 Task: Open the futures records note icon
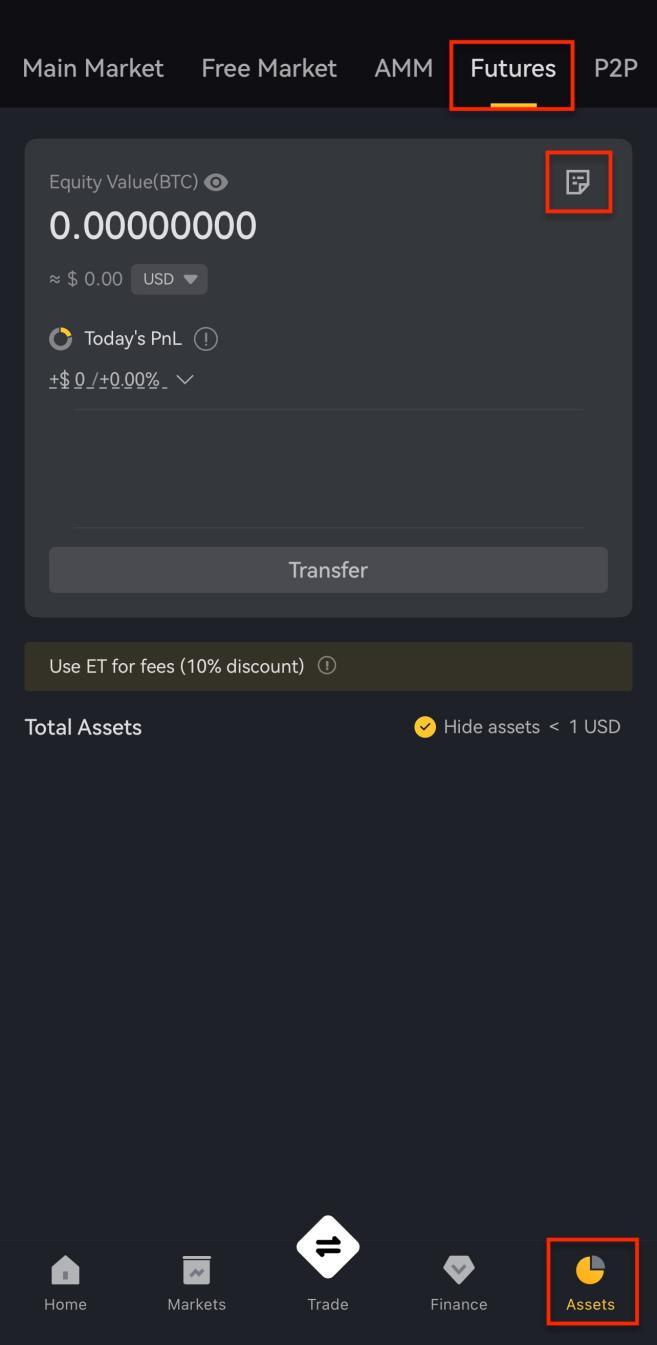click(x=578, y=182)
